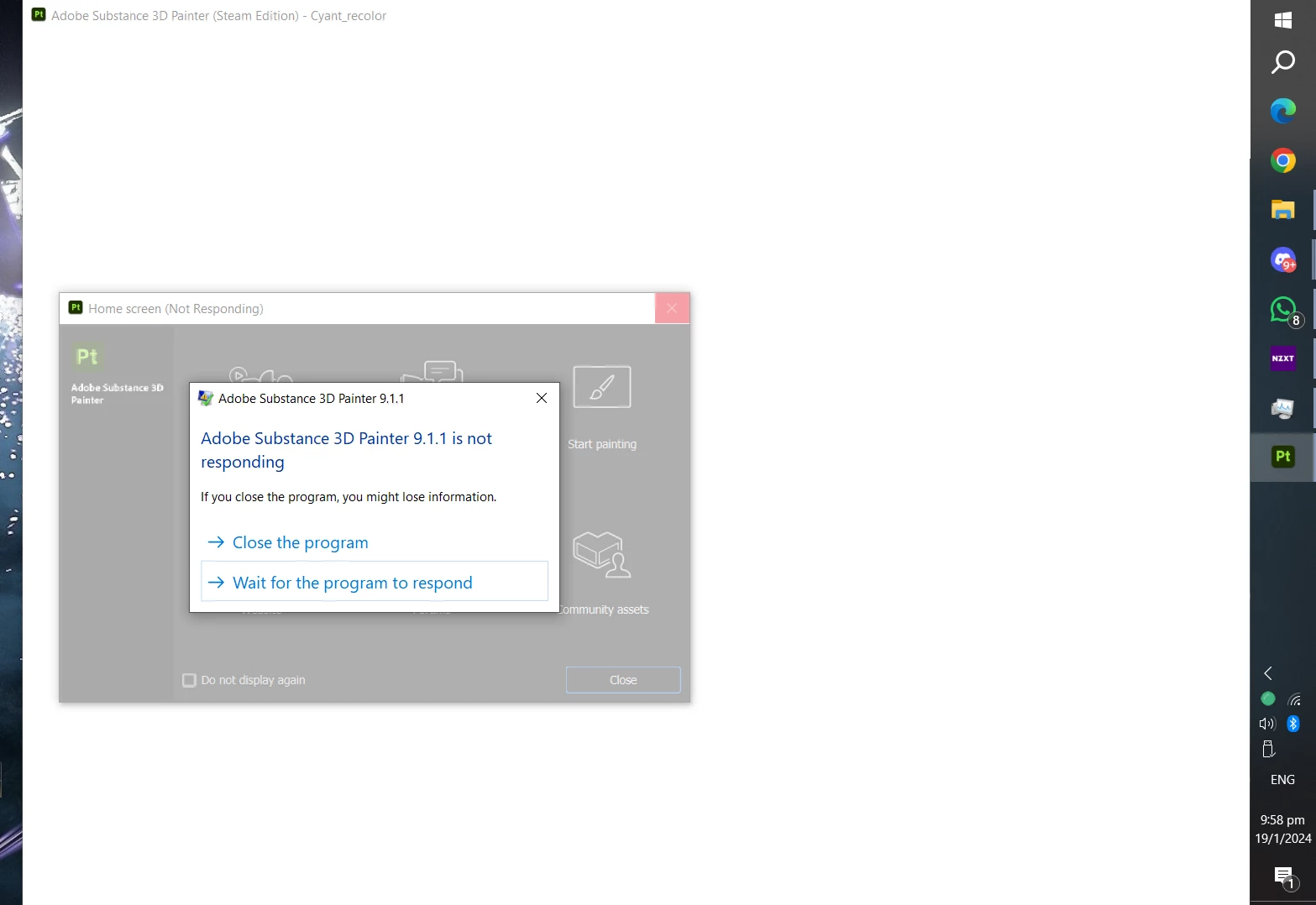1316x905 pixels.
Task: Open the Windows Start menu
Action: (1282, 20)
